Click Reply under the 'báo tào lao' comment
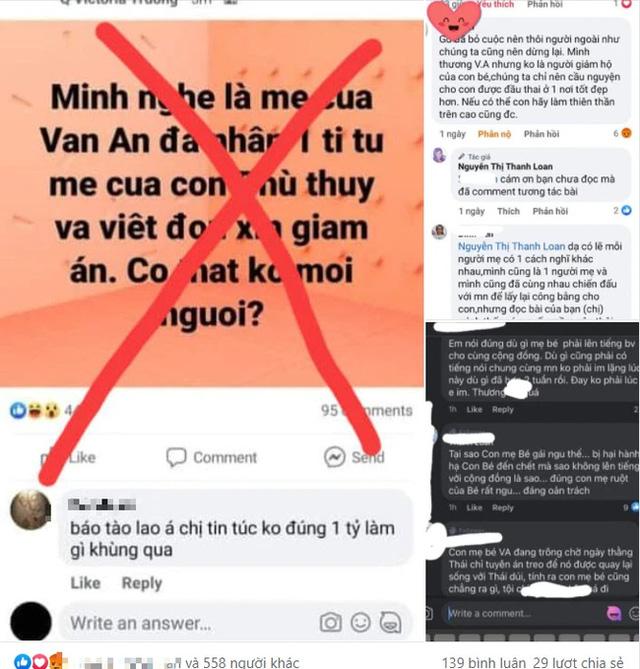This screenshot has height=669, width=640. (x=142, y=582)
